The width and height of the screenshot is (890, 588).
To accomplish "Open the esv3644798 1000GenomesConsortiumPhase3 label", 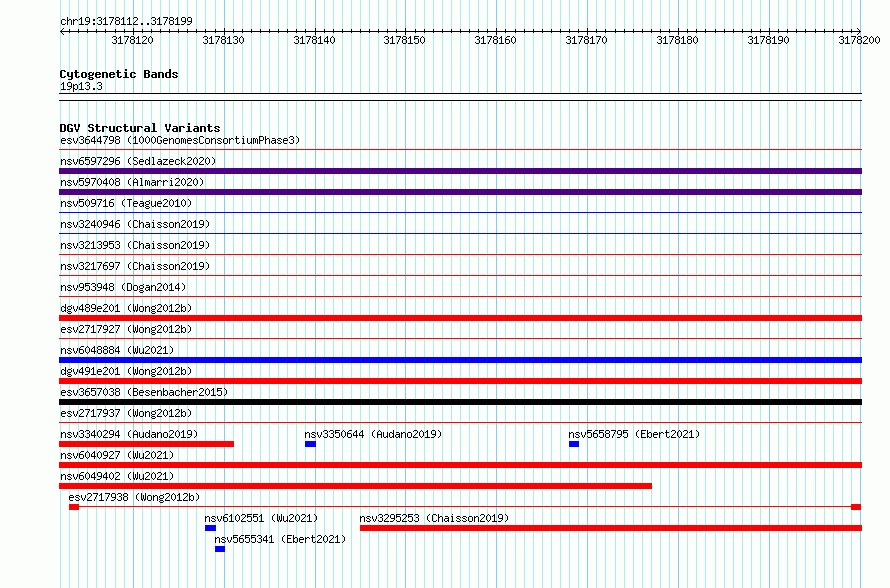I will (179, 140).
